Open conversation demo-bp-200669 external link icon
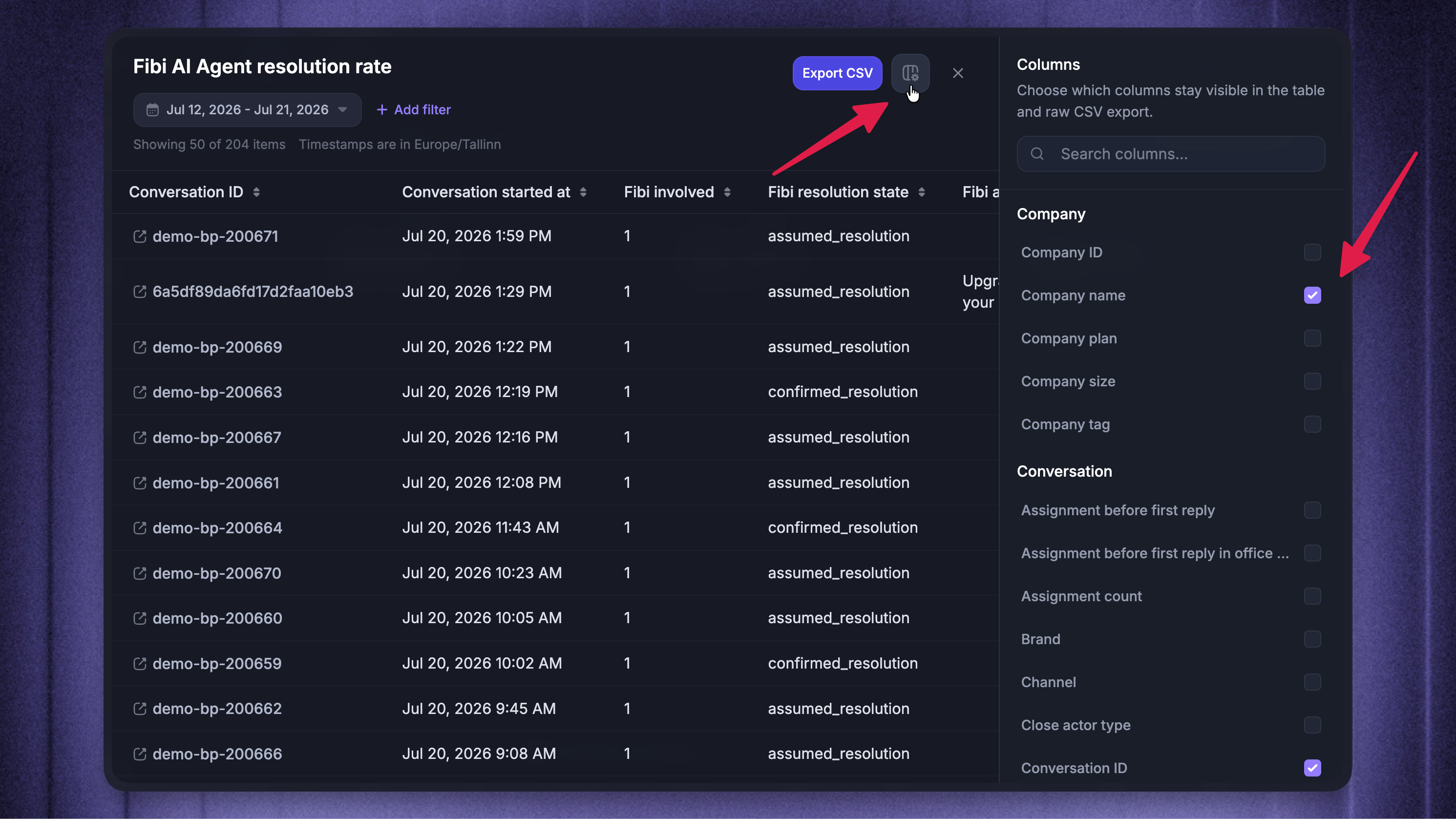 coord(140,347)
